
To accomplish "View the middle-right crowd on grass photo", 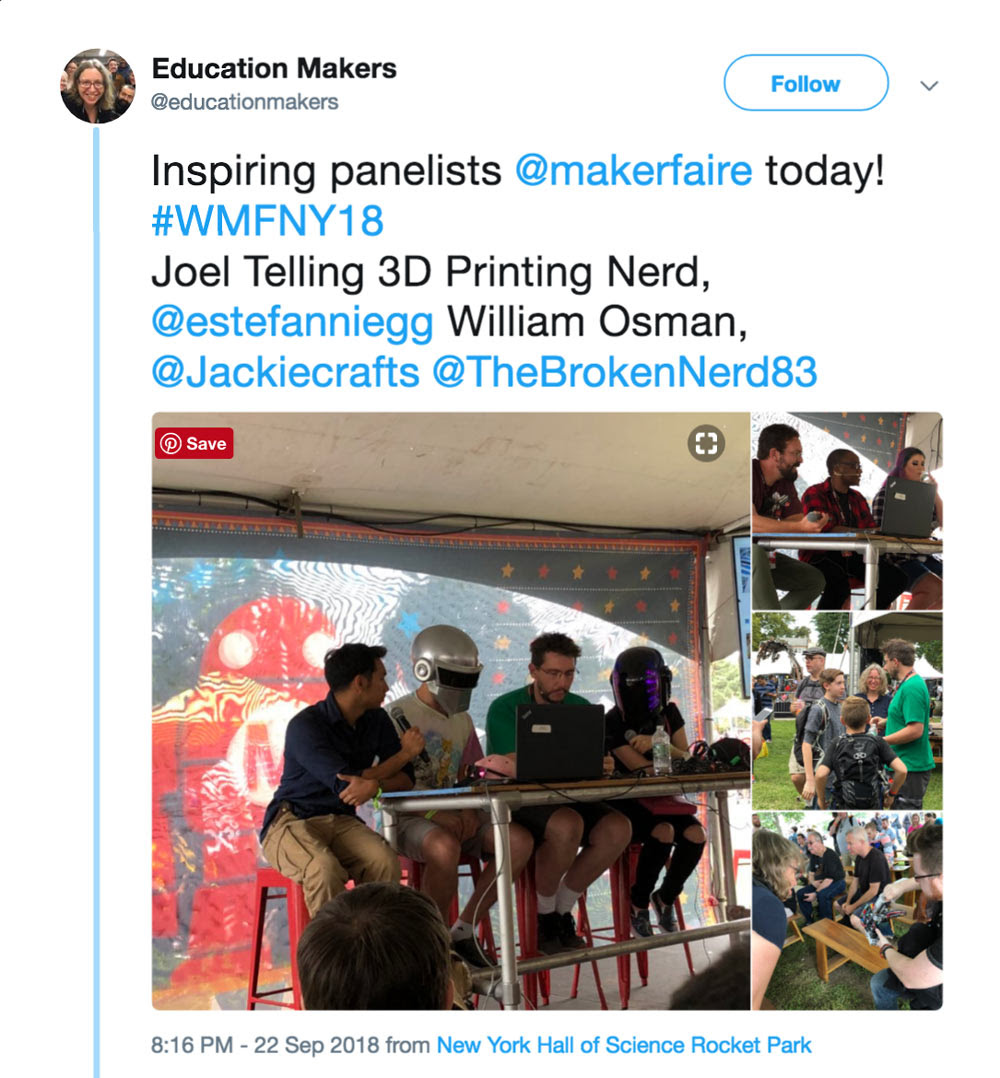I will point(847,711).
